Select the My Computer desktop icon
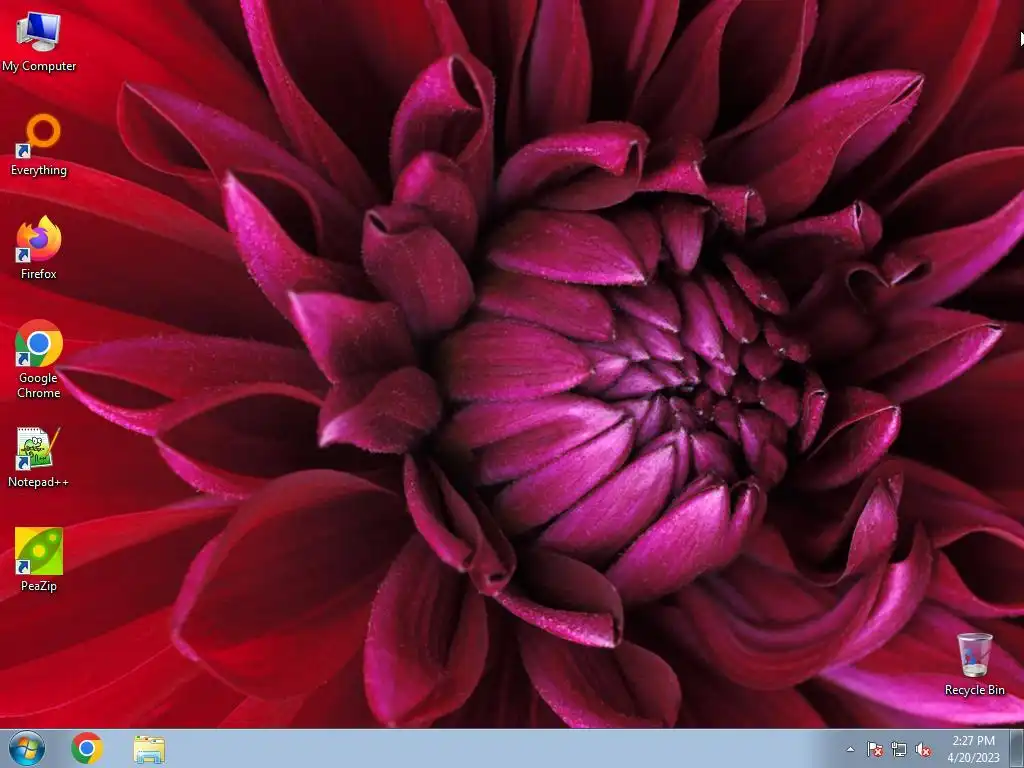 [x=39, y=42]
